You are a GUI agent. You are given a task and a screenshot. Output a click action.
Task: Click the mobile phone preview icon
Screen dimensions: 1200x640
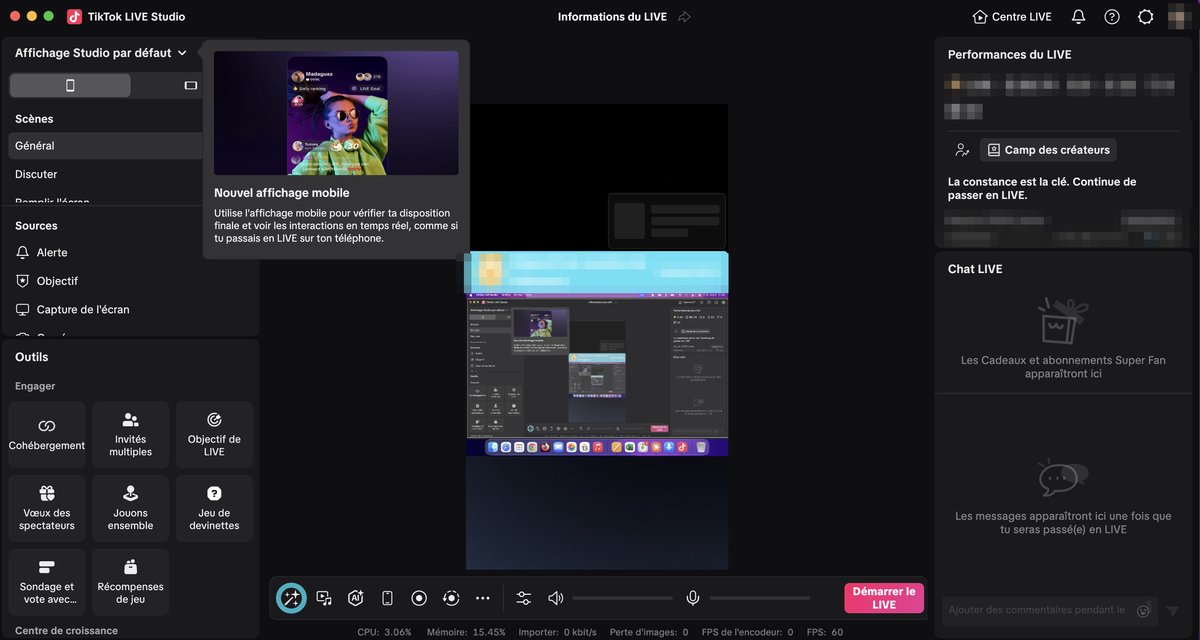click(x=387, y=598)
